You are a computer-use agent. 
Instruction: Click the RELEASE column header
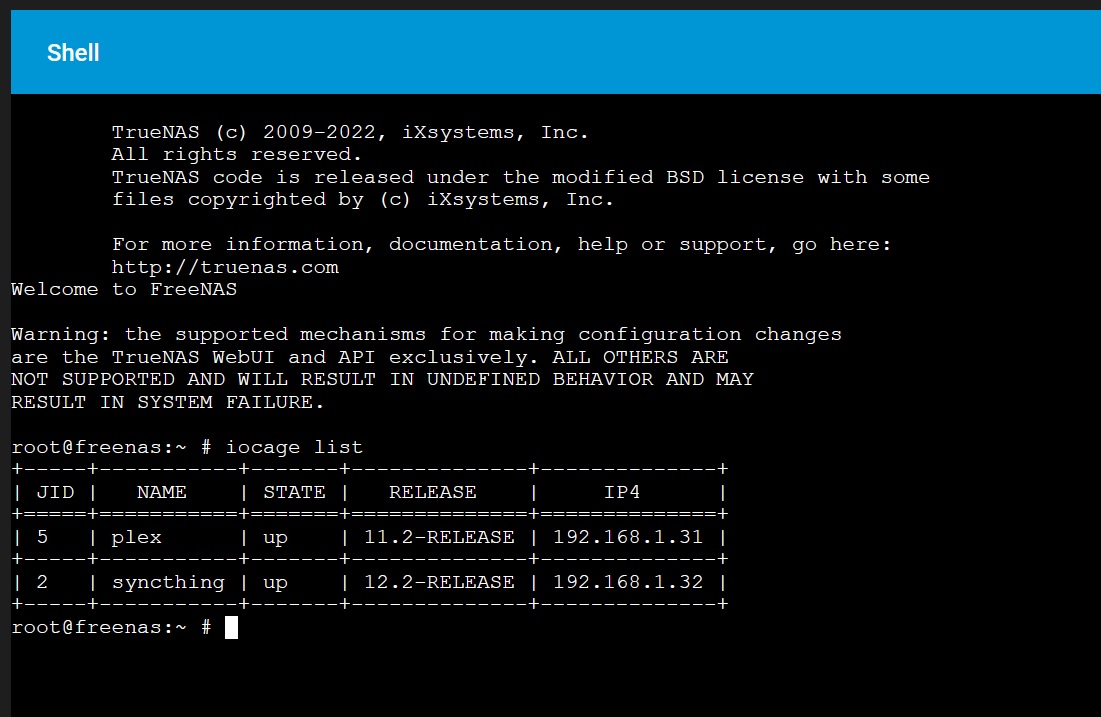(x=432, y=492)
